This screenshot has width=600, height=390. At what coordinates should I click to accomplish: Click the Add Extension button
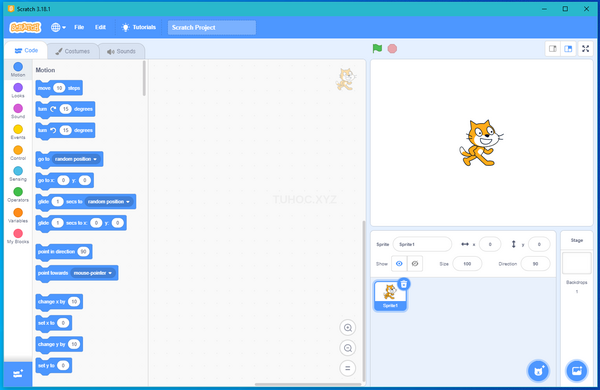point(18,374)
